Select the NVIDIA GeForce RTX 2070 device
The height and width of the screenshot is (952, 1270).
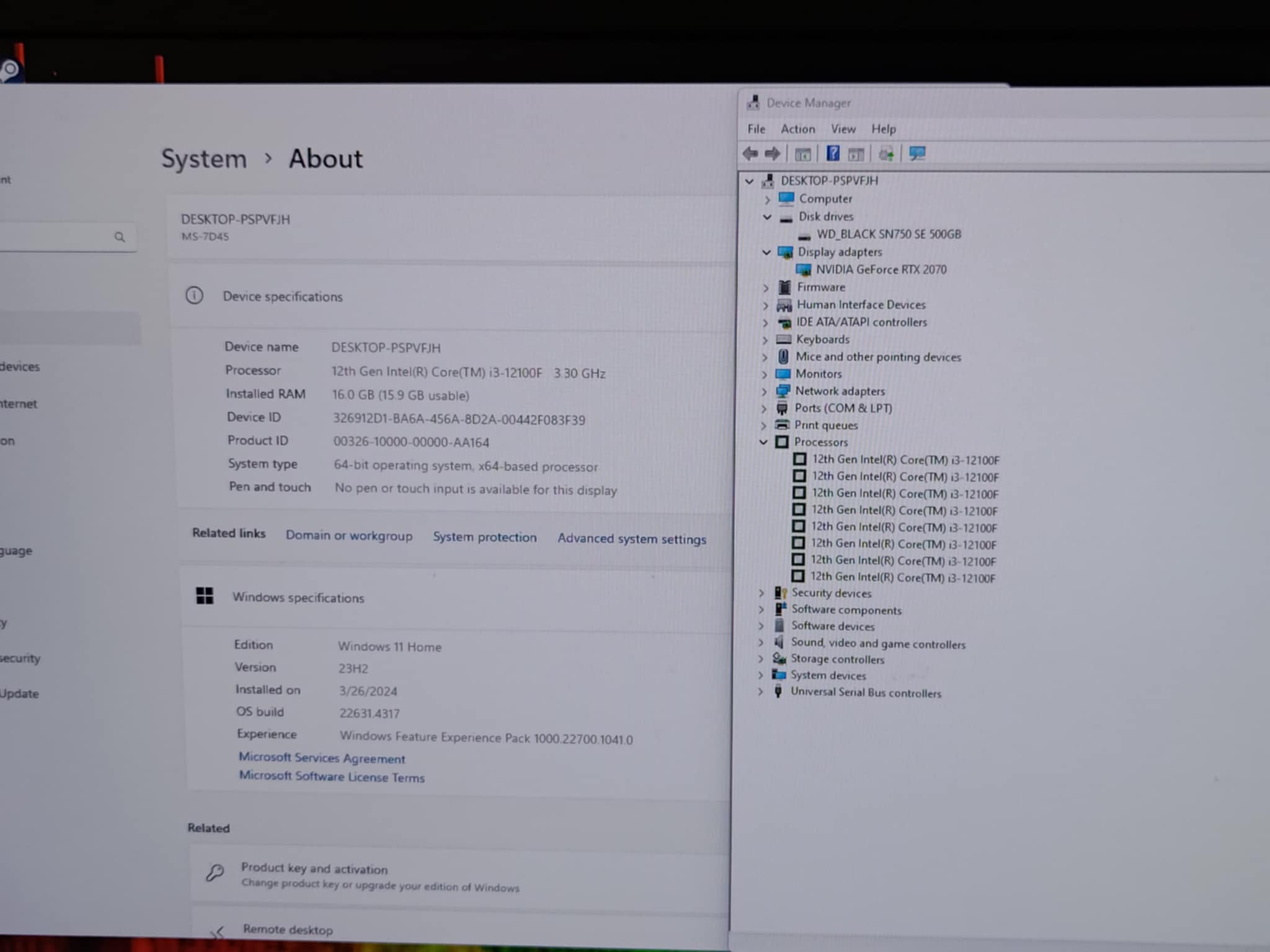click(881, 270)
